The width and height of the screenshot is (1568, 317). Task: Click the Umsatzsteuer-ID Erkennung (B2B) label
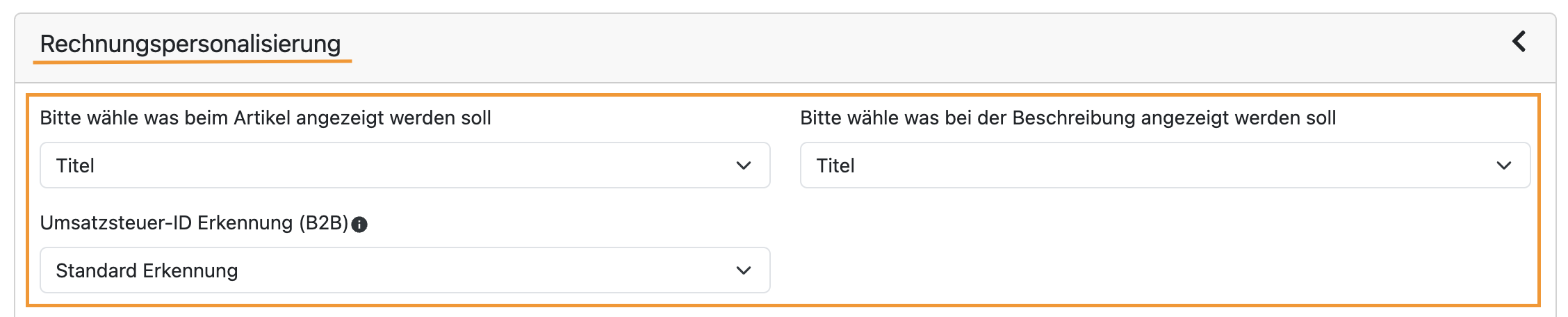194,223
